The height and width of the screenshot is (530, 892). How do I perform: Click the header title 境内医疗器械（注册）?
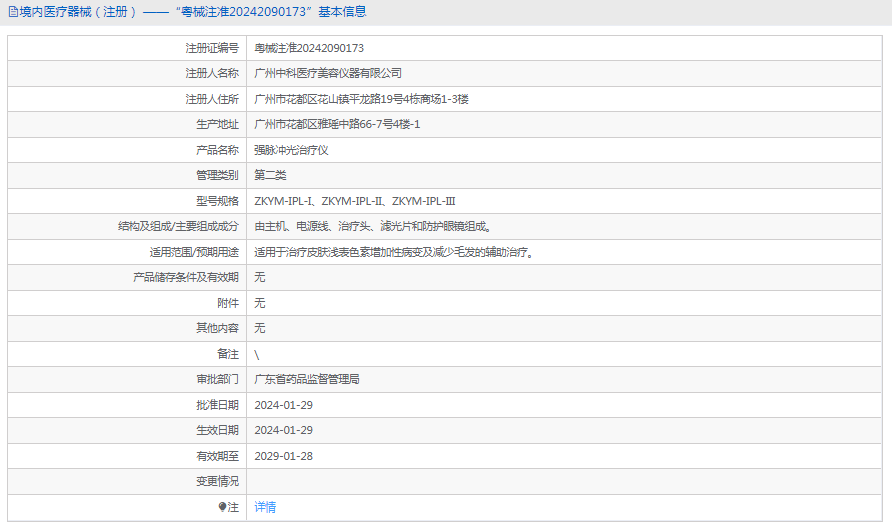(x=78, y=12)
